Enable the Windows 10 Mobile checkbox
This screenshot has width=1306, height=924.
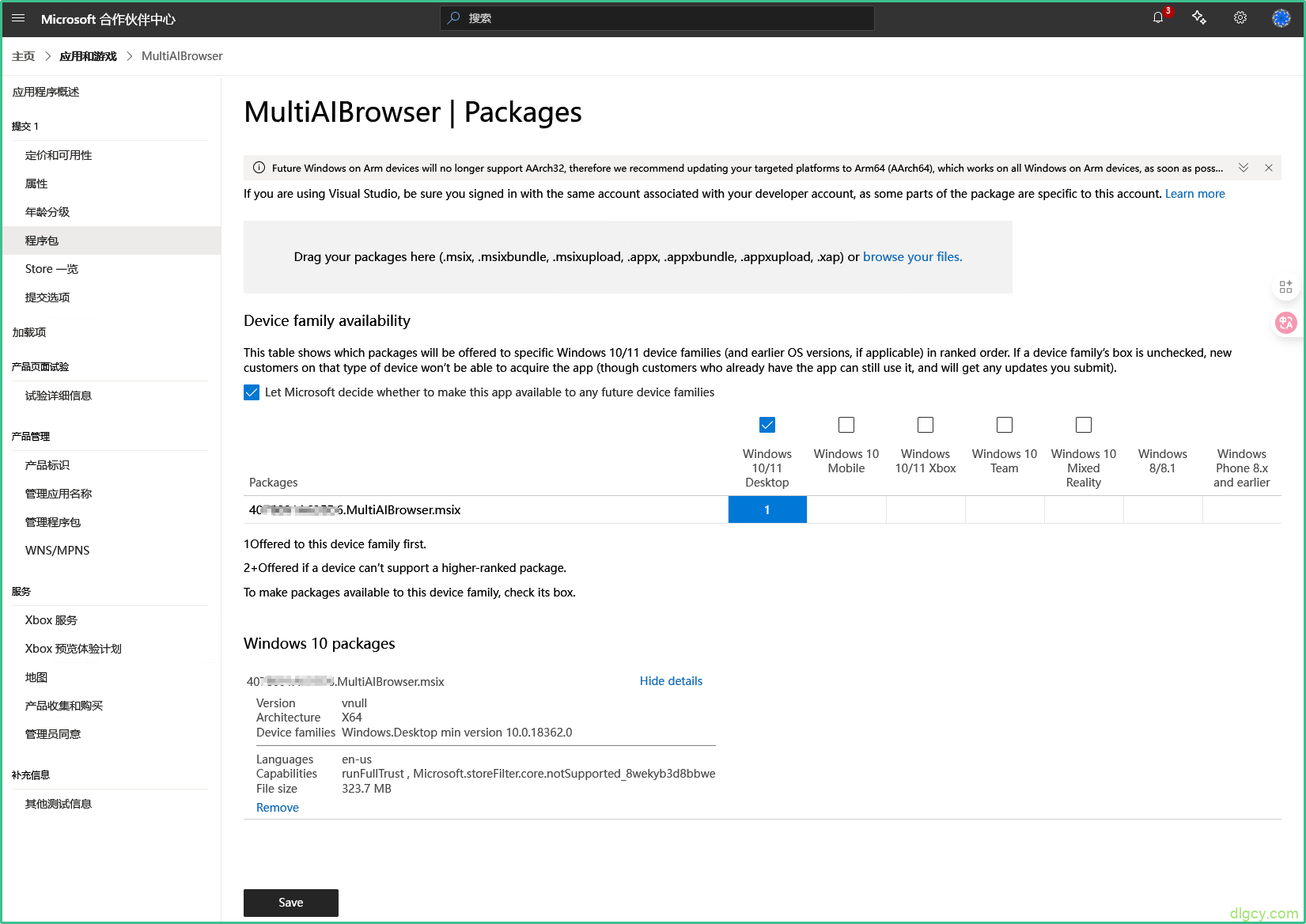[x=846, y=425]
